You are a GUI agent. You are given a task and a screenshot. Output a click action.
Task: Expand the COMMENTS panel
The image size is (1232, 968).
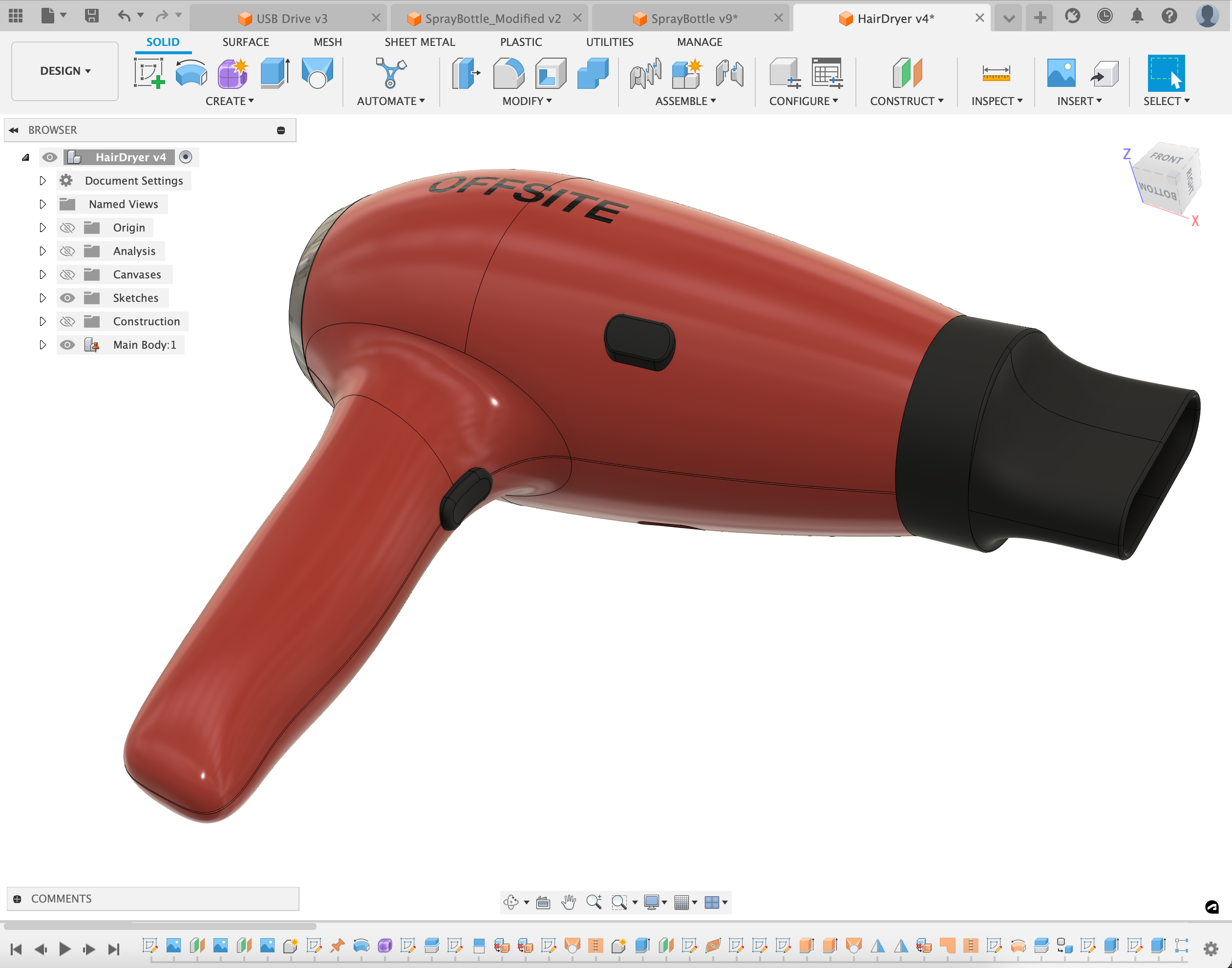18,899
